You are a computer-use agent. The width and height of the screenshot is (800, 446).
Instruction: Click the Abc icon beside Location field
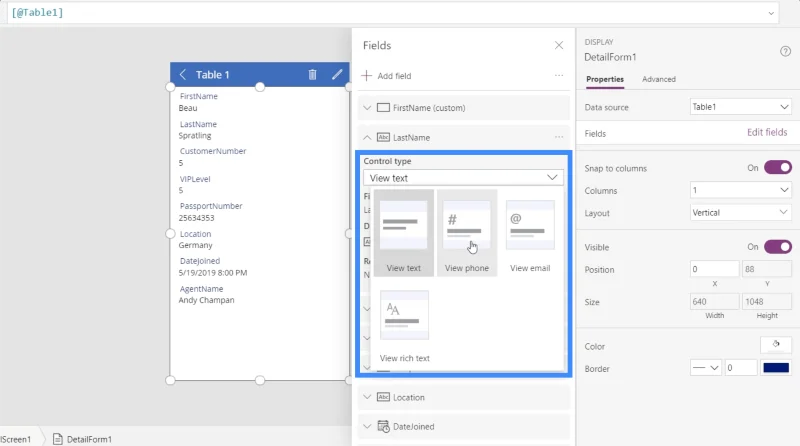pos(383,397)
